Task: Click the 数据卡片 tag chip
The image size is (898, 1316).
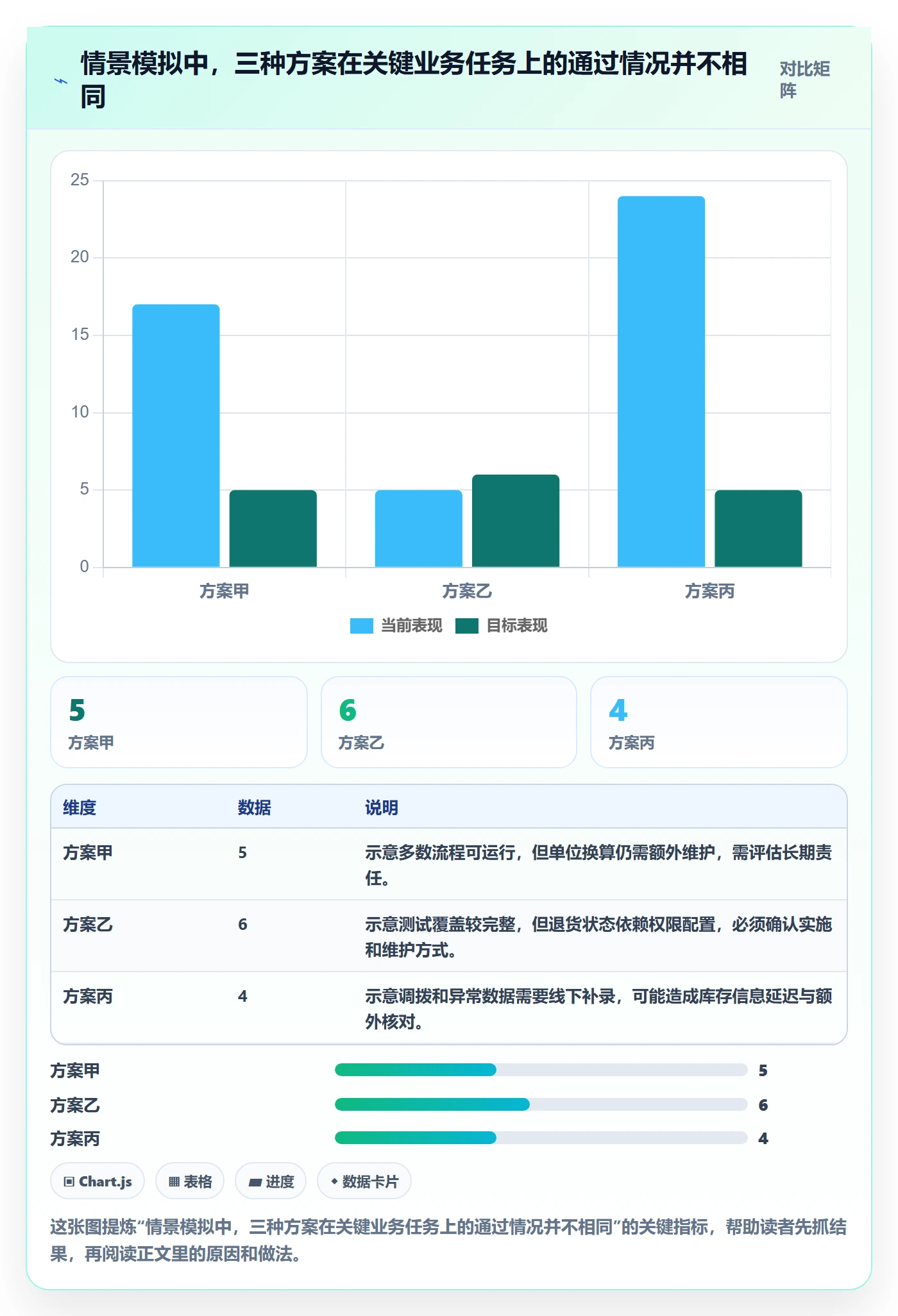Action: (x=364, y=1181)
